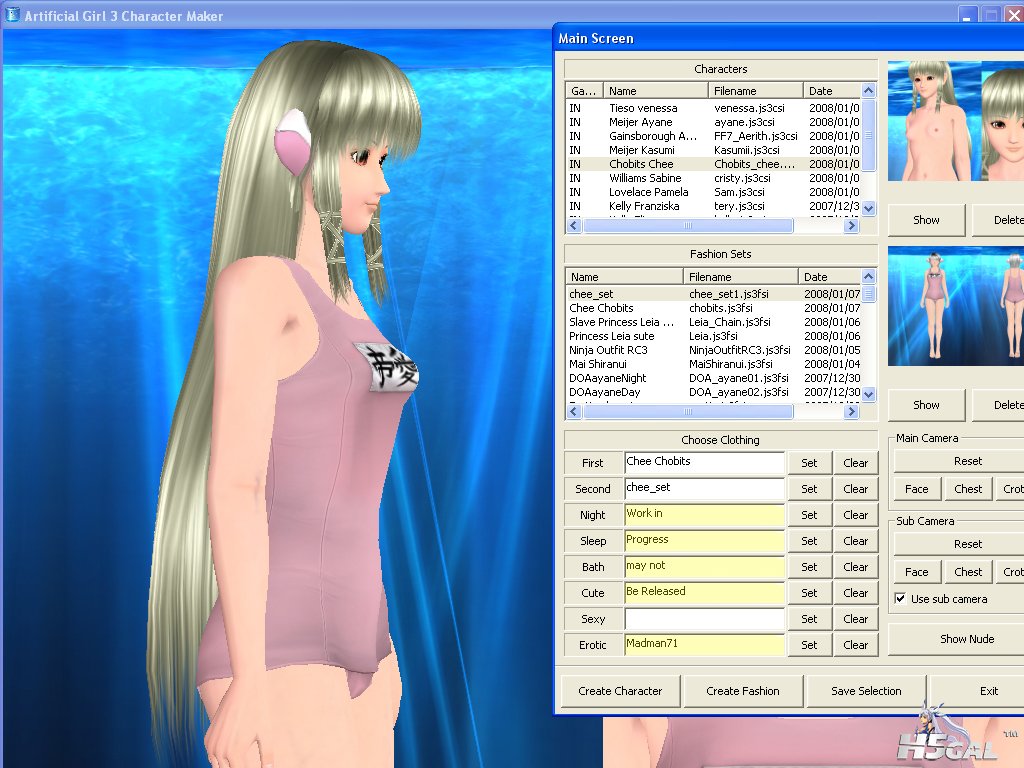Viewport: 1024px width, 768px height.
Task: Clear the First clothing slot
Action: click(856, 463)
